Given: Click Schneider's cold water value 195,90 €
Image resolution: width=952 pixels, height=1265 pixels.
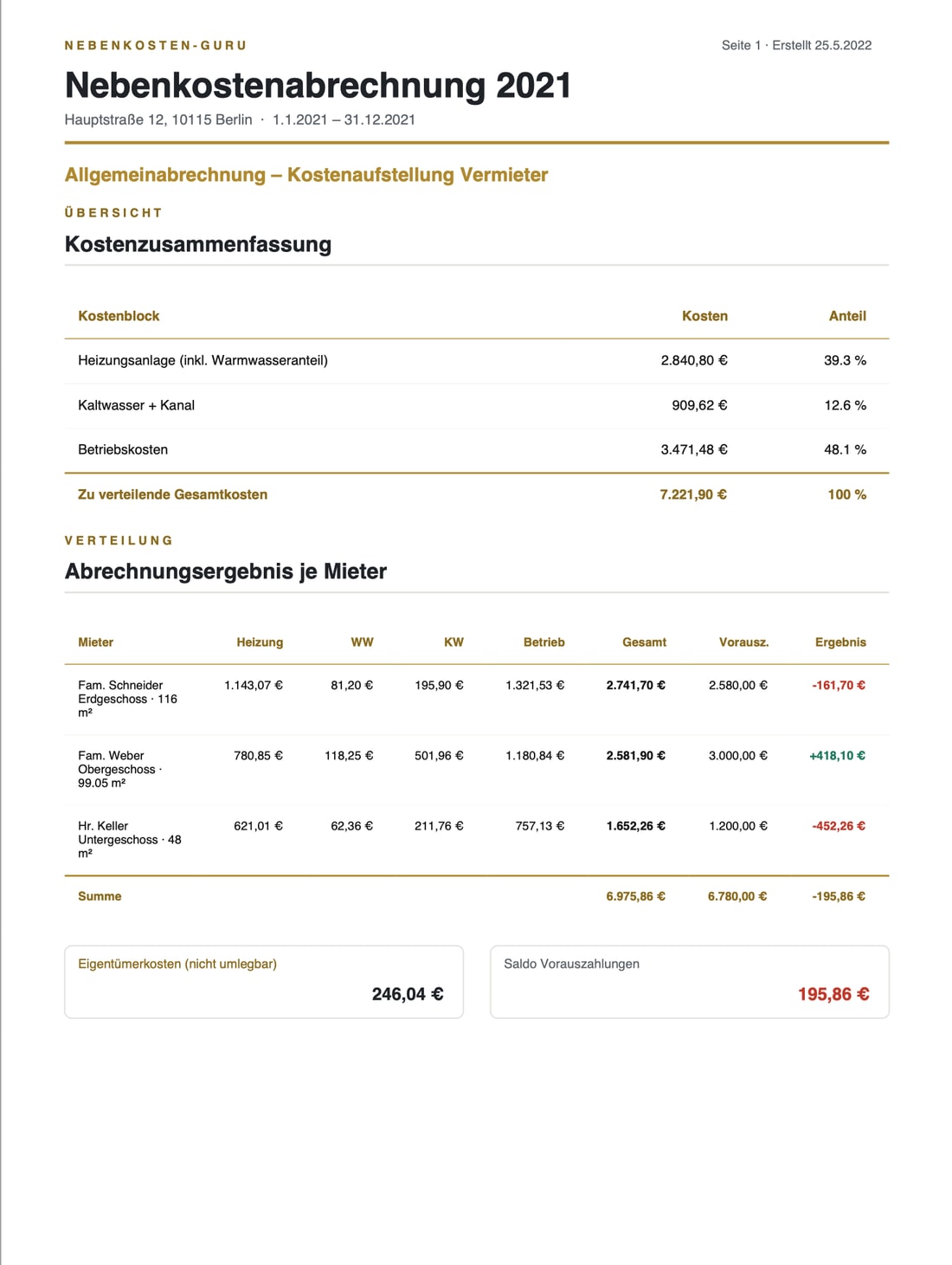Looking at the screenshot, I should tap(439, 685).
